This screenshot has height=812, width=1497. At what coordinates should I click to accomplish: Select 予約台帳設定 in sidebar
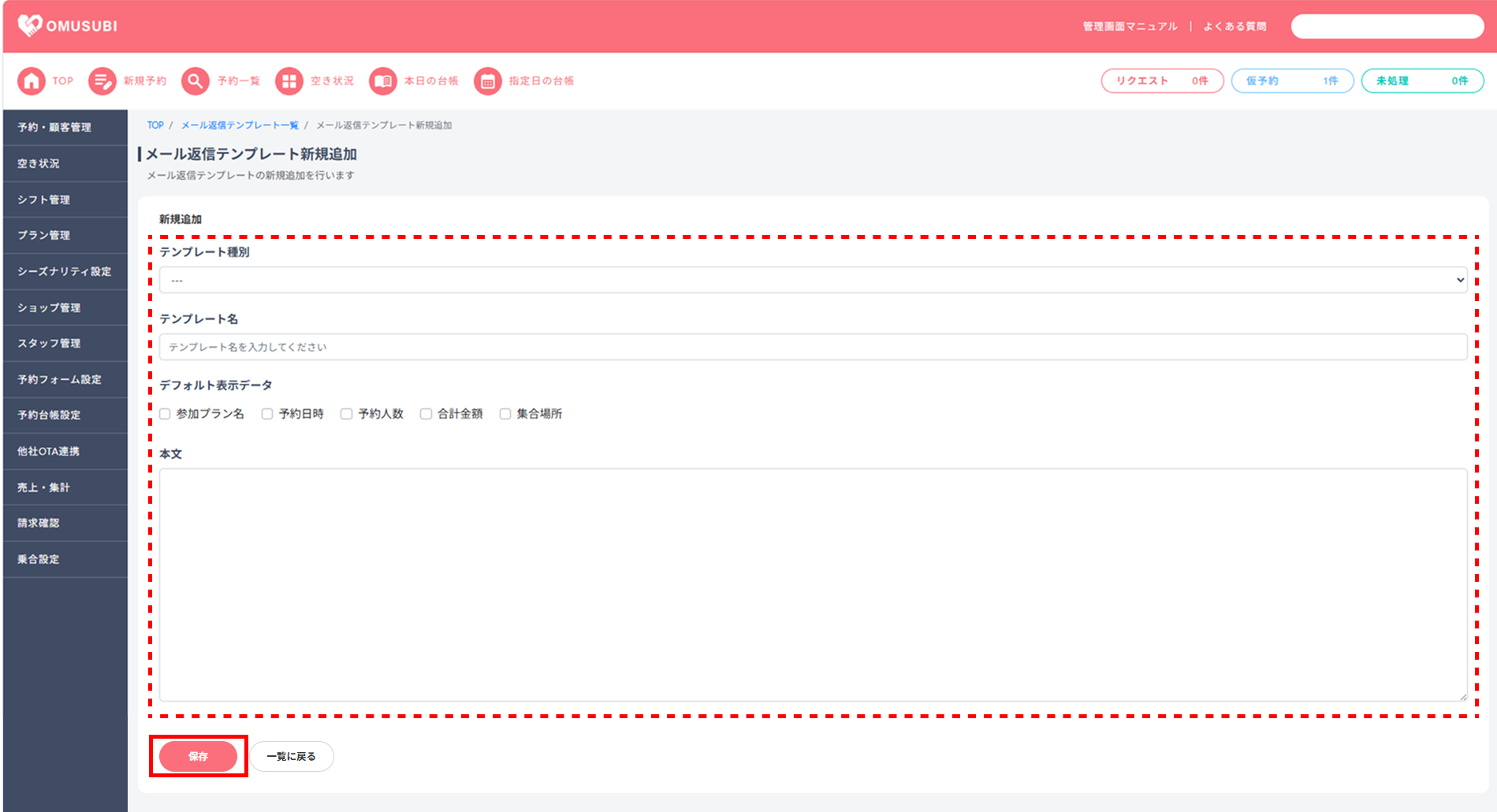click(65, 415)
